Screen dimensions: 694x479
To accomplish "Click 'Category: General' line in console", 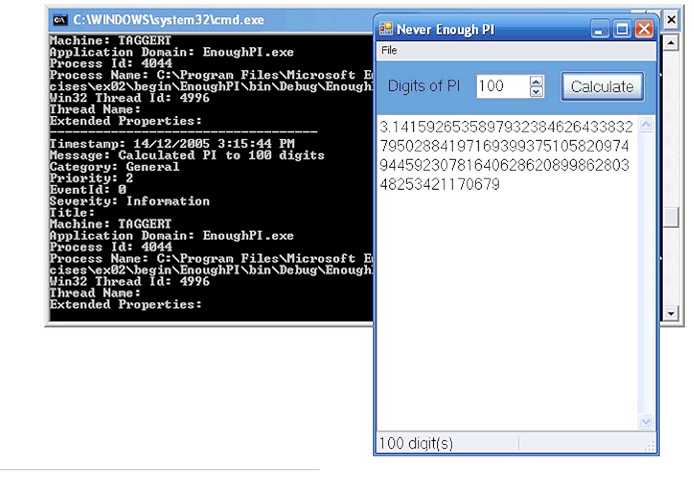I will 114,167.
